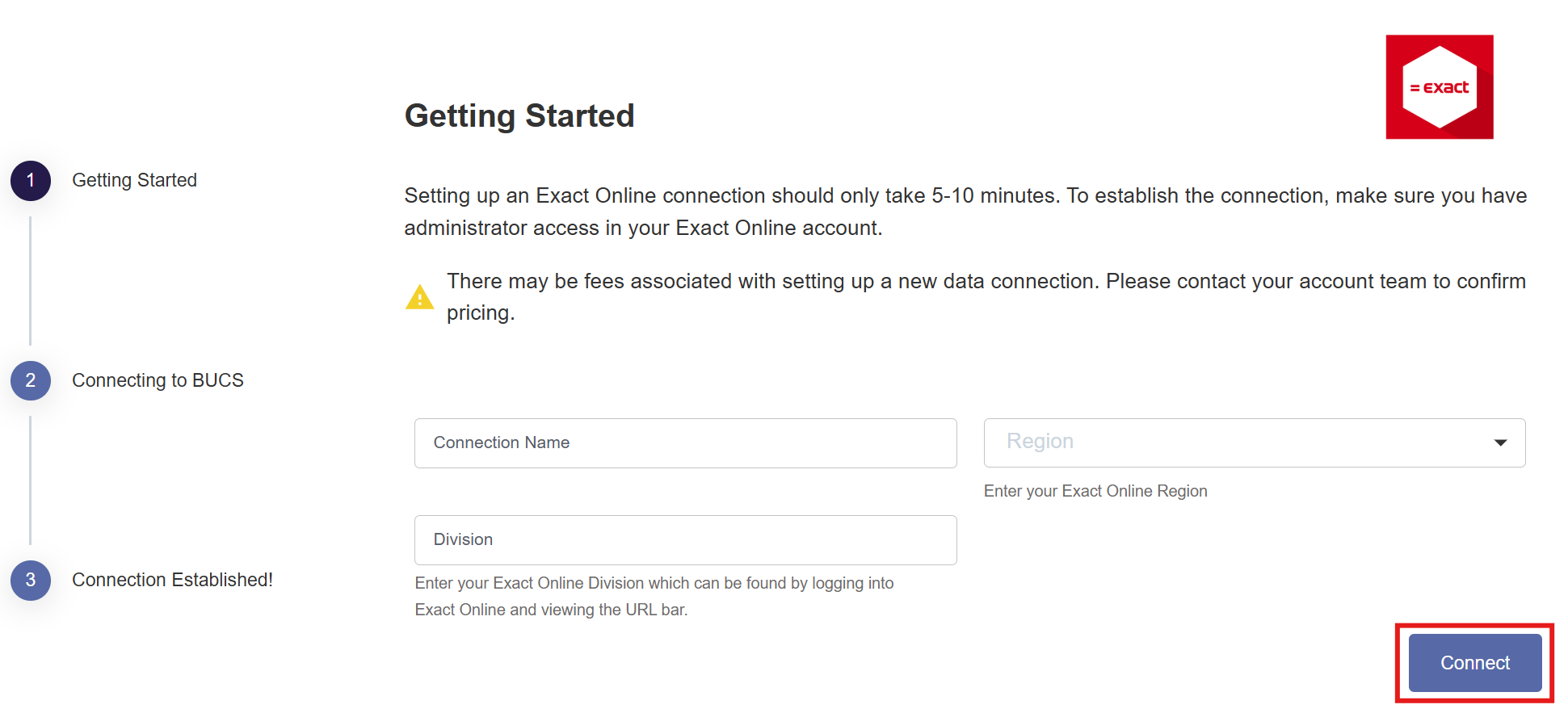Focus the Connection Name input field
The image size is (1568, 713).
point(685,443)
